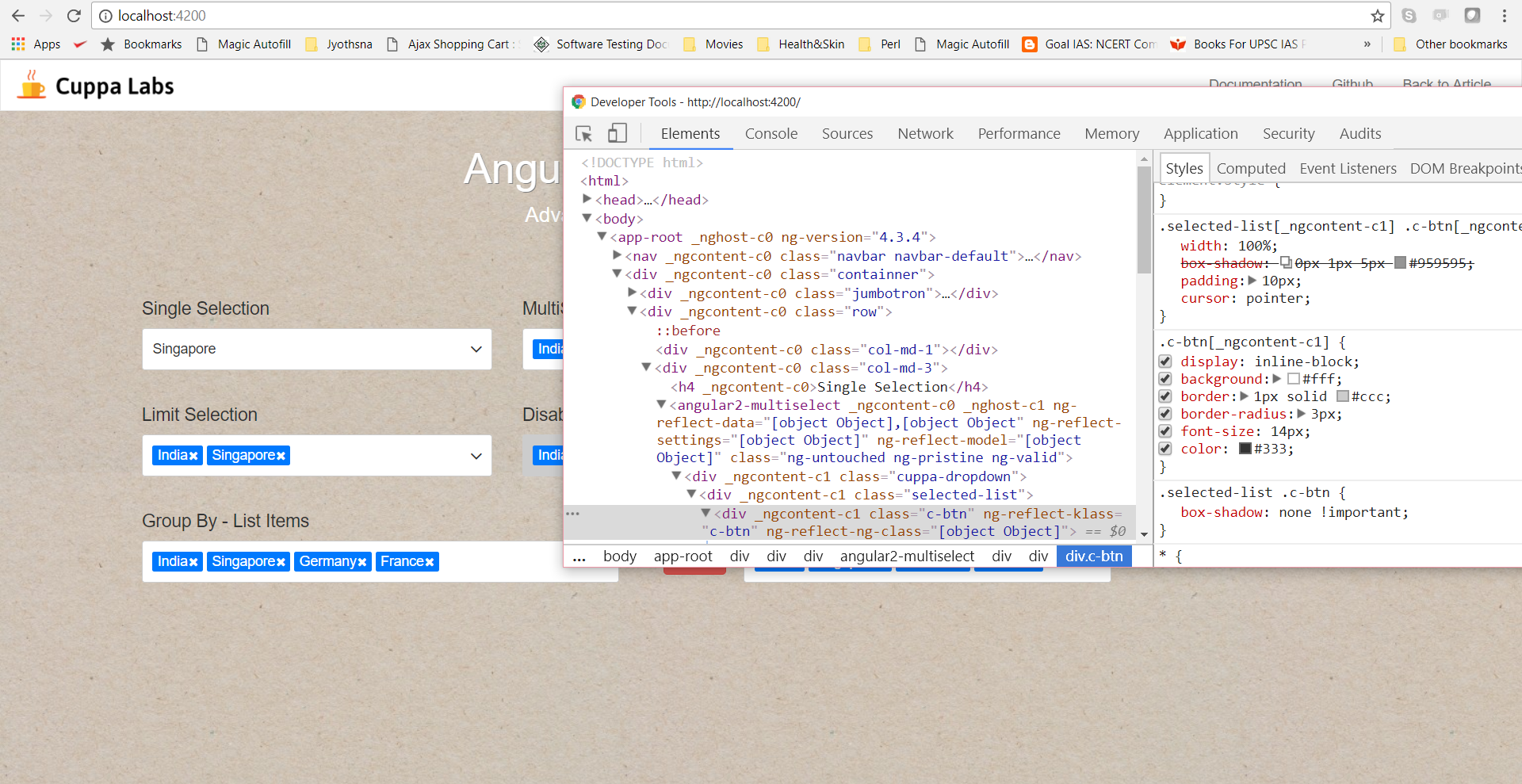The width and height of the screenshot is (1522, 784).
Task: Reload the localhost:4200 page
Action: click(74, 16)
